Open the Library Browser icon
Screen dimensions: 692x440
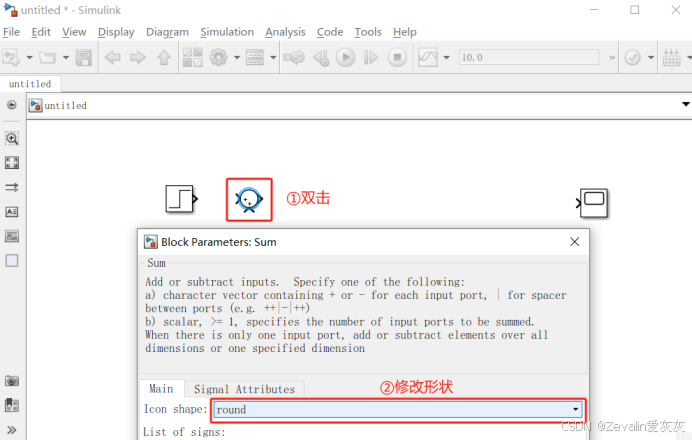coord(192,57)
